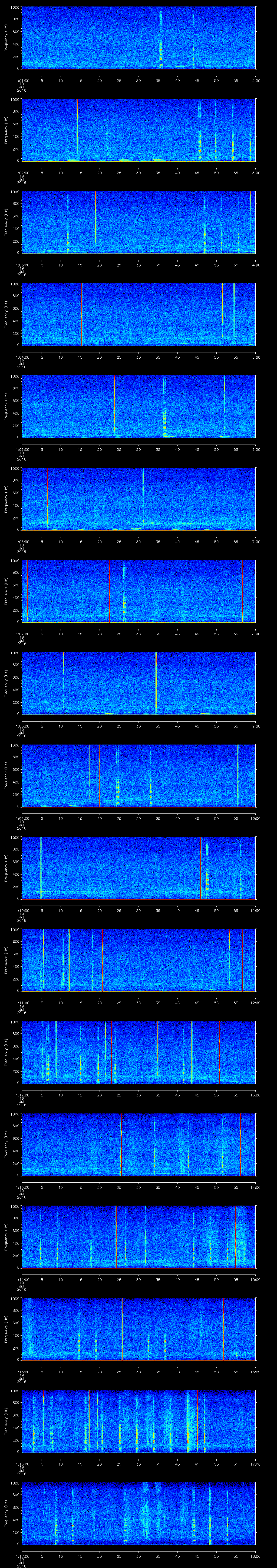This screenshot has height=1568, width=277.
Task: Click the '6:00' end time label
Action: pyautogui.click(x=256, y=449)
